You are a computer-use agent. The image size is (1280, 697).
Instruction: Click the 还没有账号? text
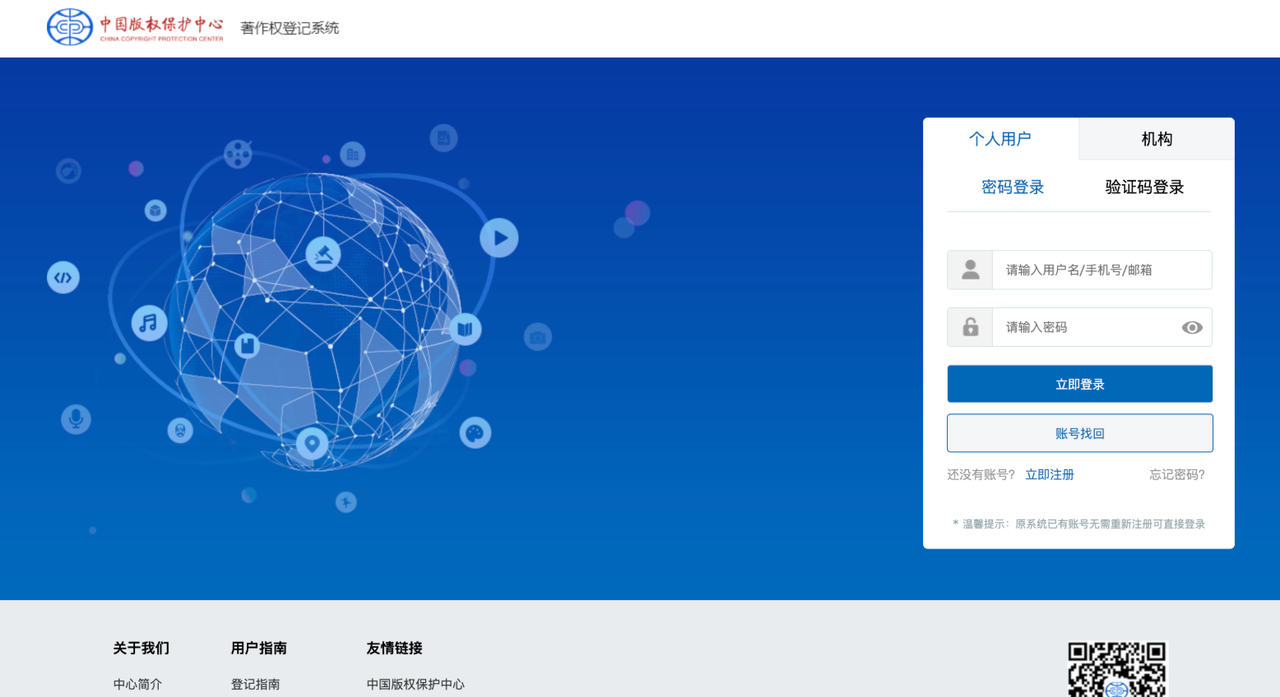click(981, 475)
